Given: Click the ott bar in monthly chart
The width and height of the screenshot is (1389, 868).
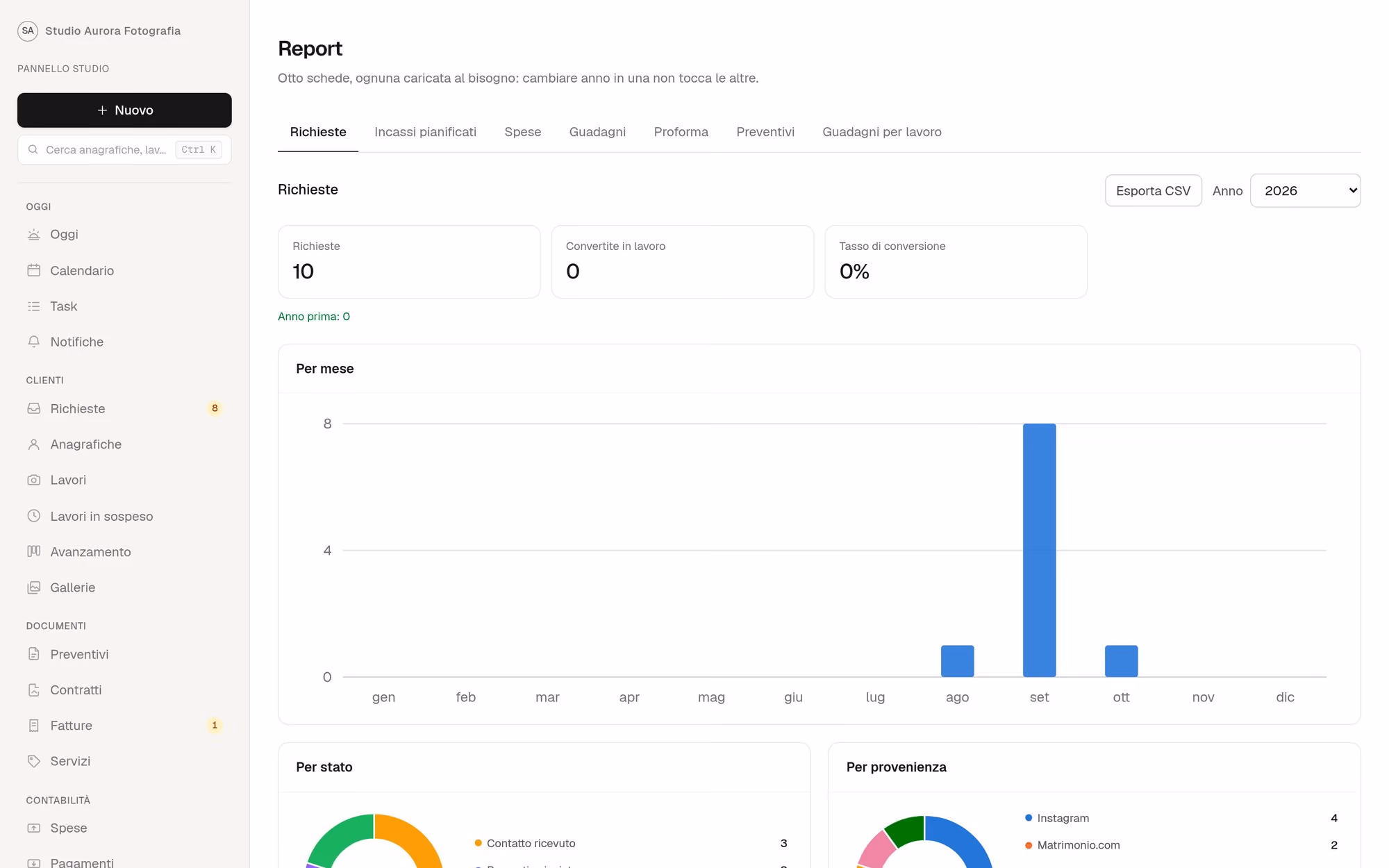Looking at the screenshot, I should [x=1121, y=661].
